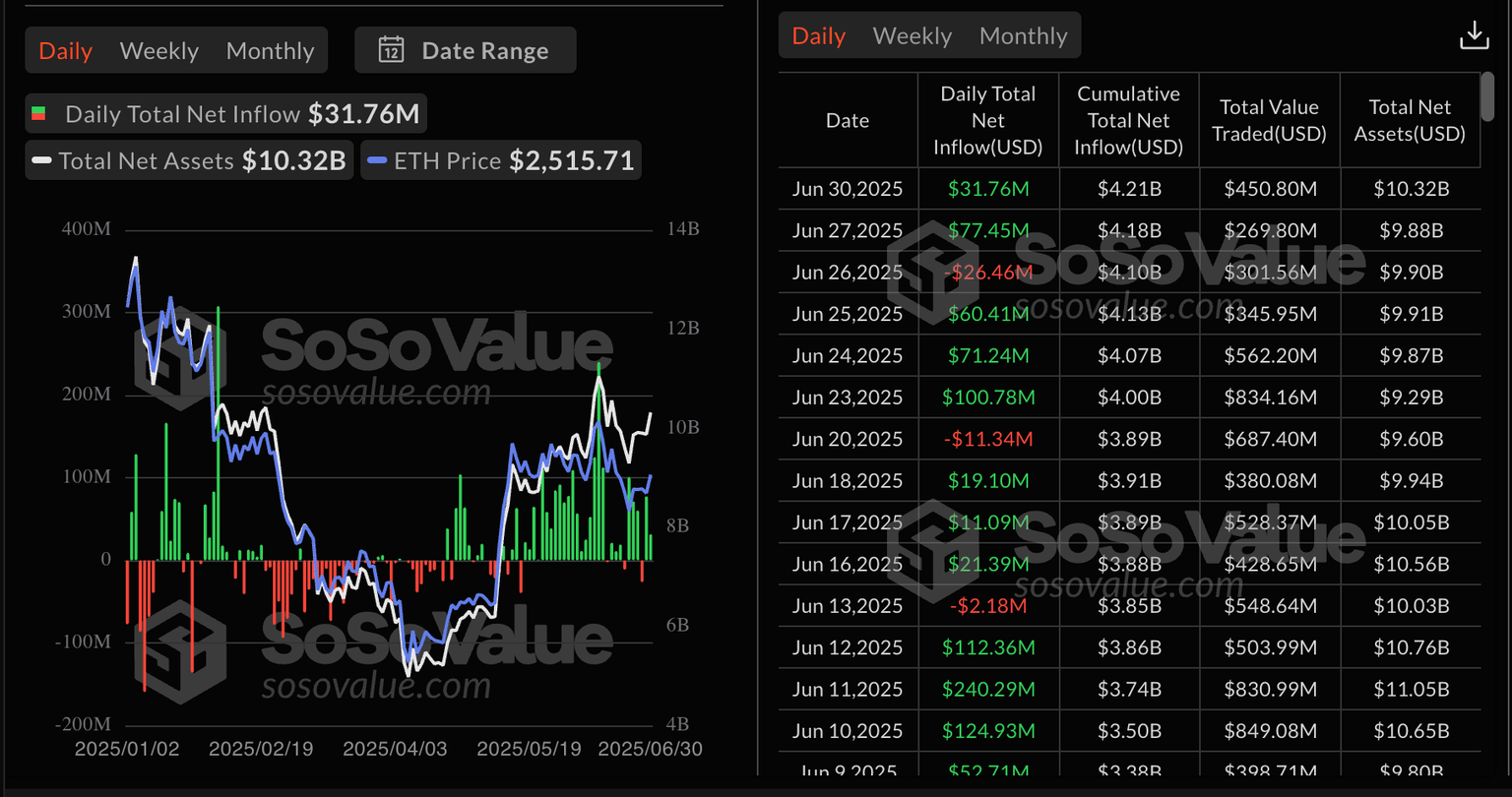
Task: Click the $3.91B cumulative inflow cell
Action: 1129,480
